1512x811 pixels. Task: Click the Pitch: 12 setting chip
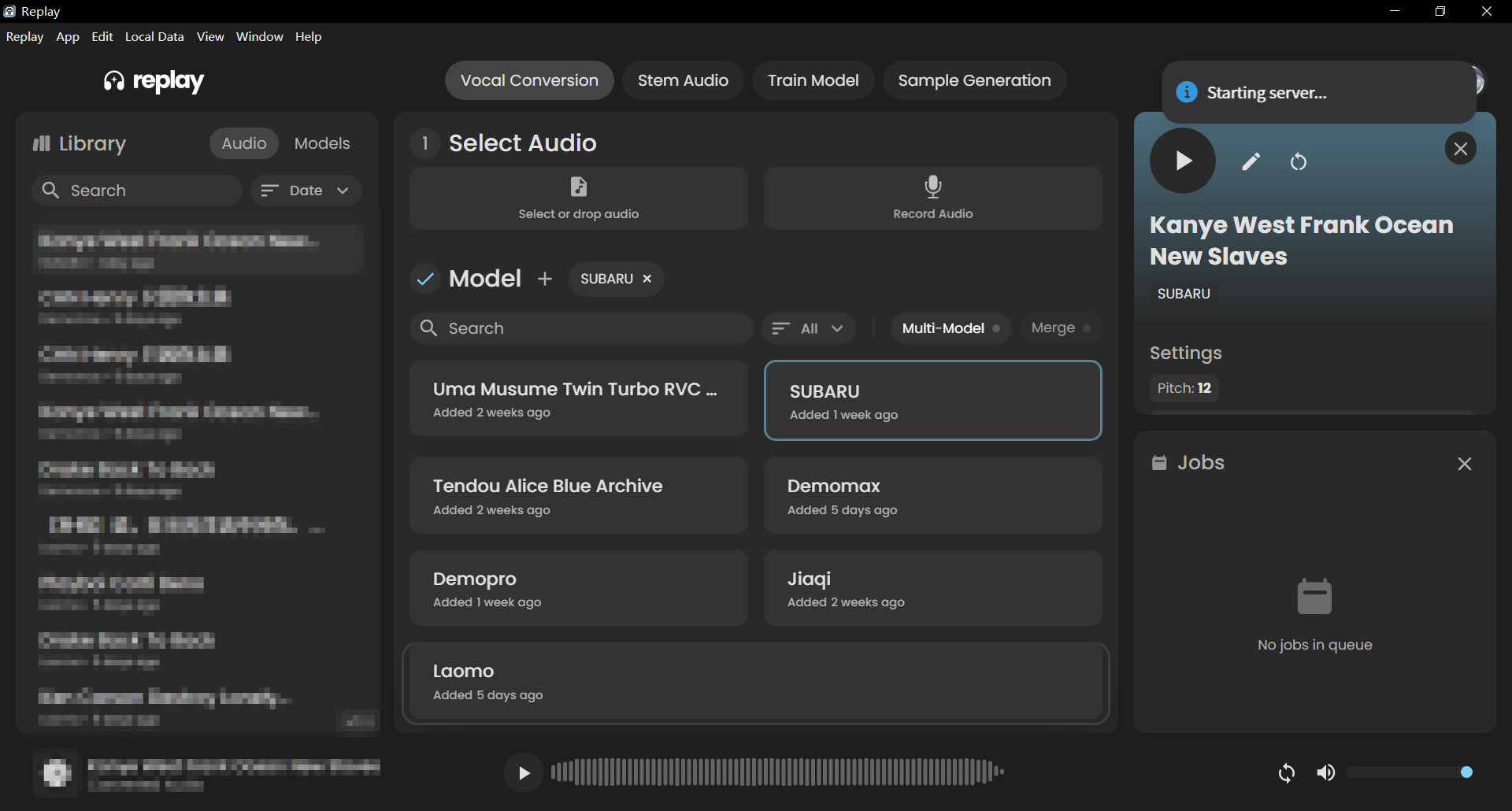point(1184,388)
